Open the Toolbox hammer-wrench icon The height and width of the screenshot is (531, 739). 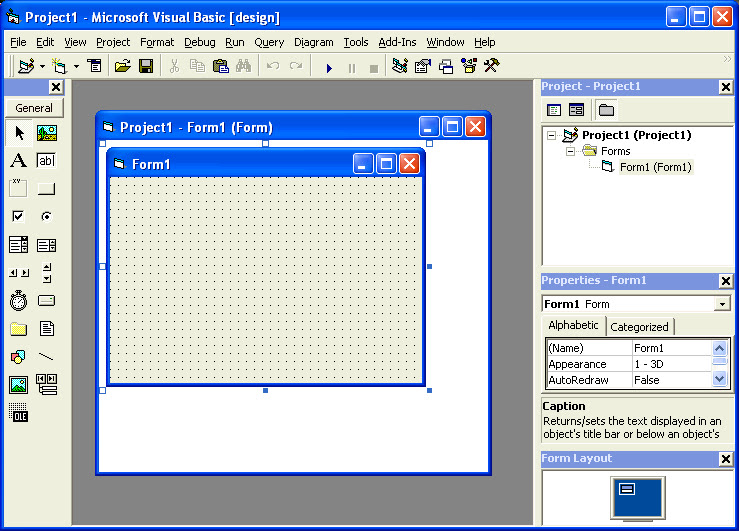(x=492, y=66)
